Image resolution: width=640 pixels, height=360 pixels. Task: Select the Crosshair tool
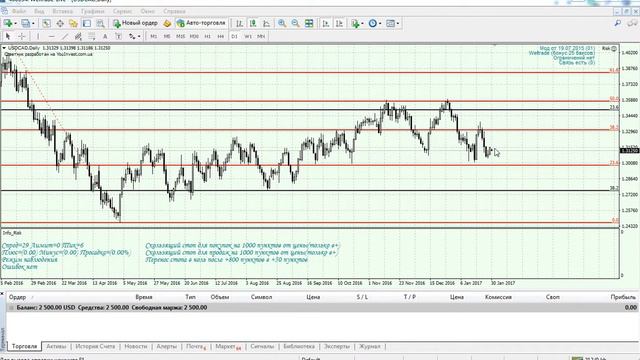tap(22, 36)
